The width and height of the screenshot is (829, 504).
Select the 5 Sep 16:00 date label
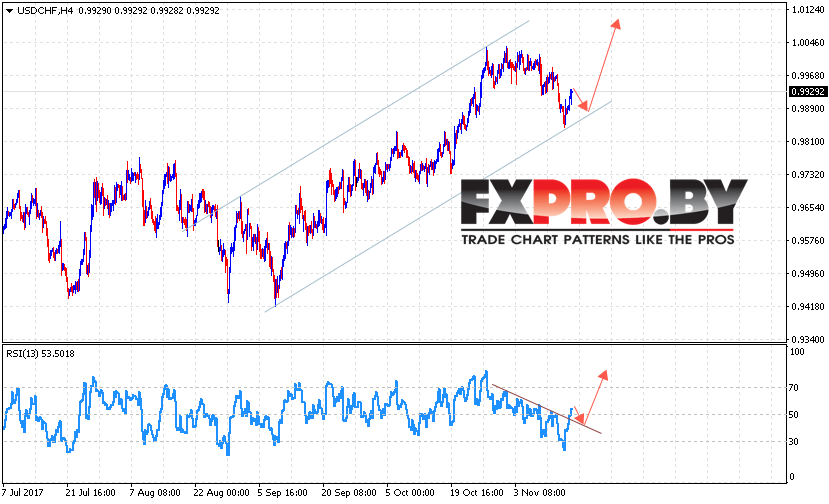click(x=282, y=493)
